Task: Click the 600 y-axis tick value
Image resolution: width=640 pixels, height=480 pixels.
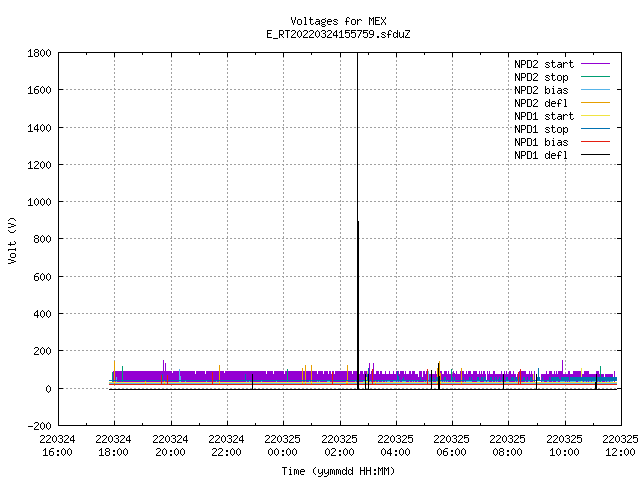Action: pyautogui.click(x=42, y=277)
